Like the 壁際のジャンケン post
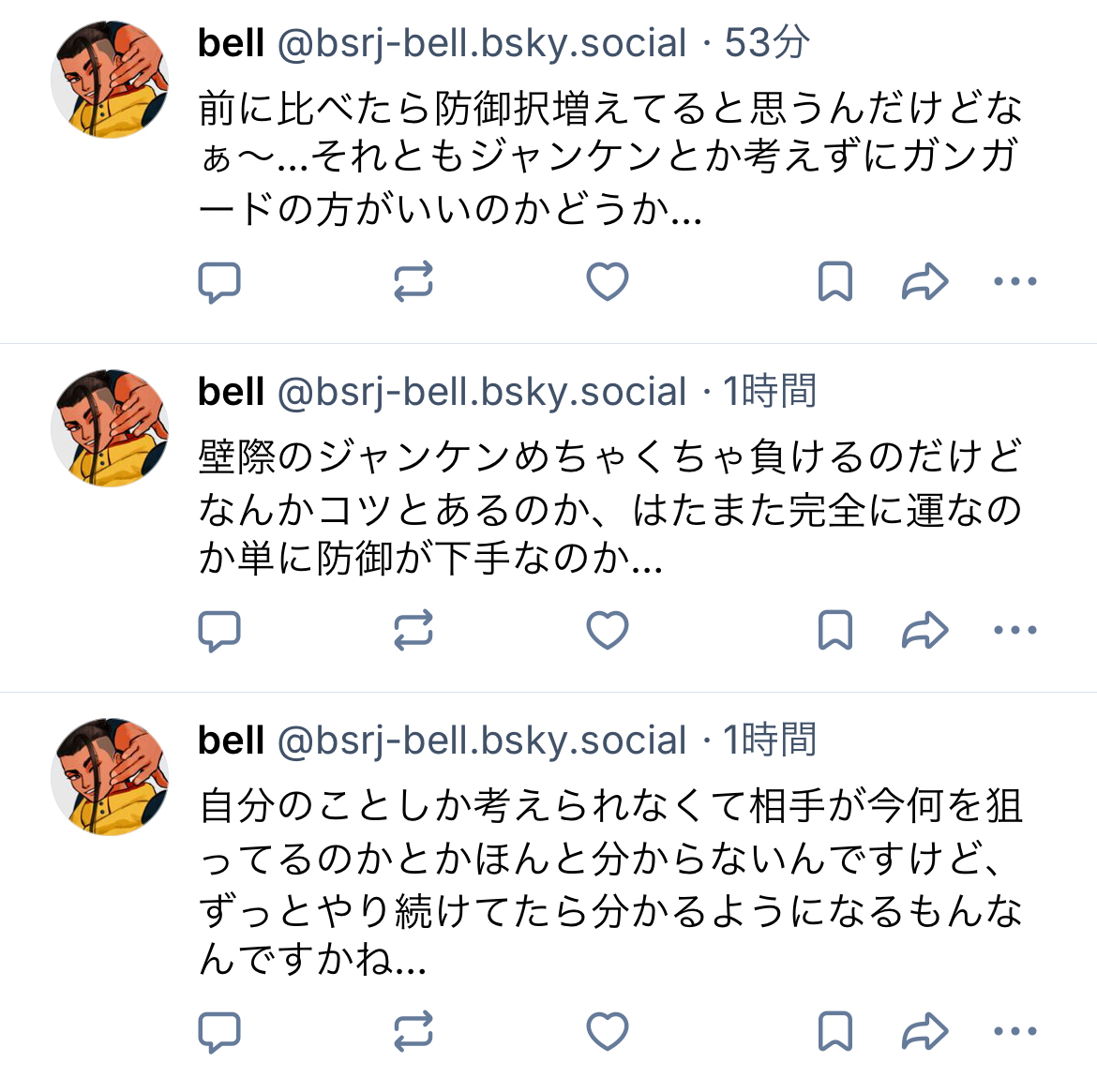Image resolution: width=1097 pixels, height=1092 pixels. click(607, 631)
